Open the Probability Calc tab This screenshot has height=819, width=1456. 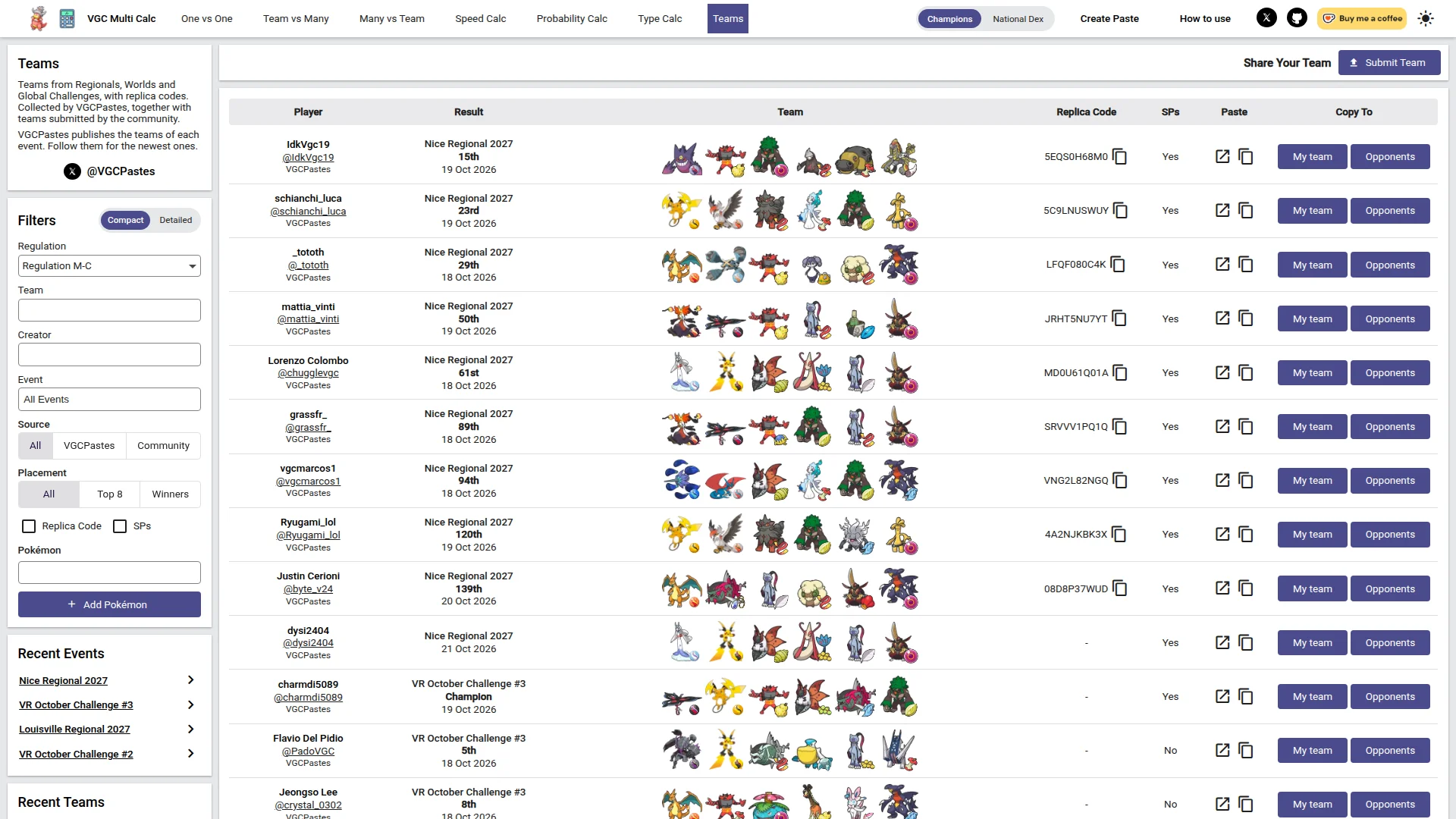[572, 19]
